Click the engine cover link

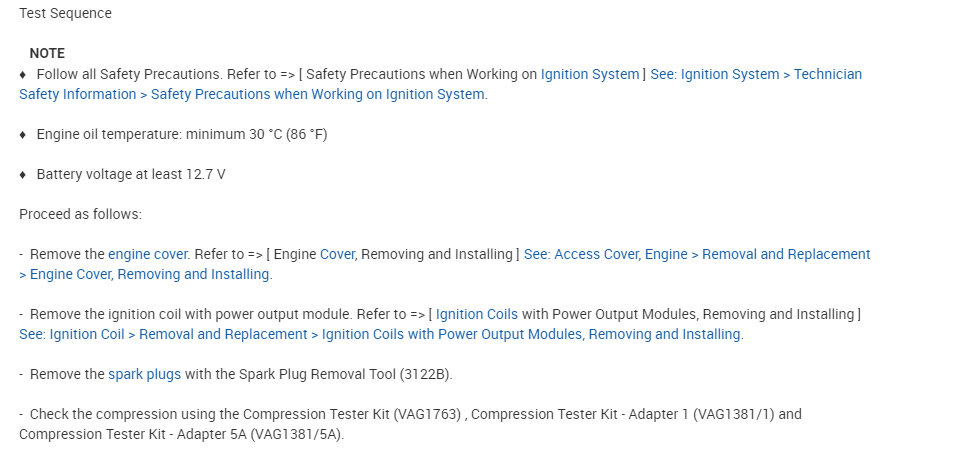(144, 254)
